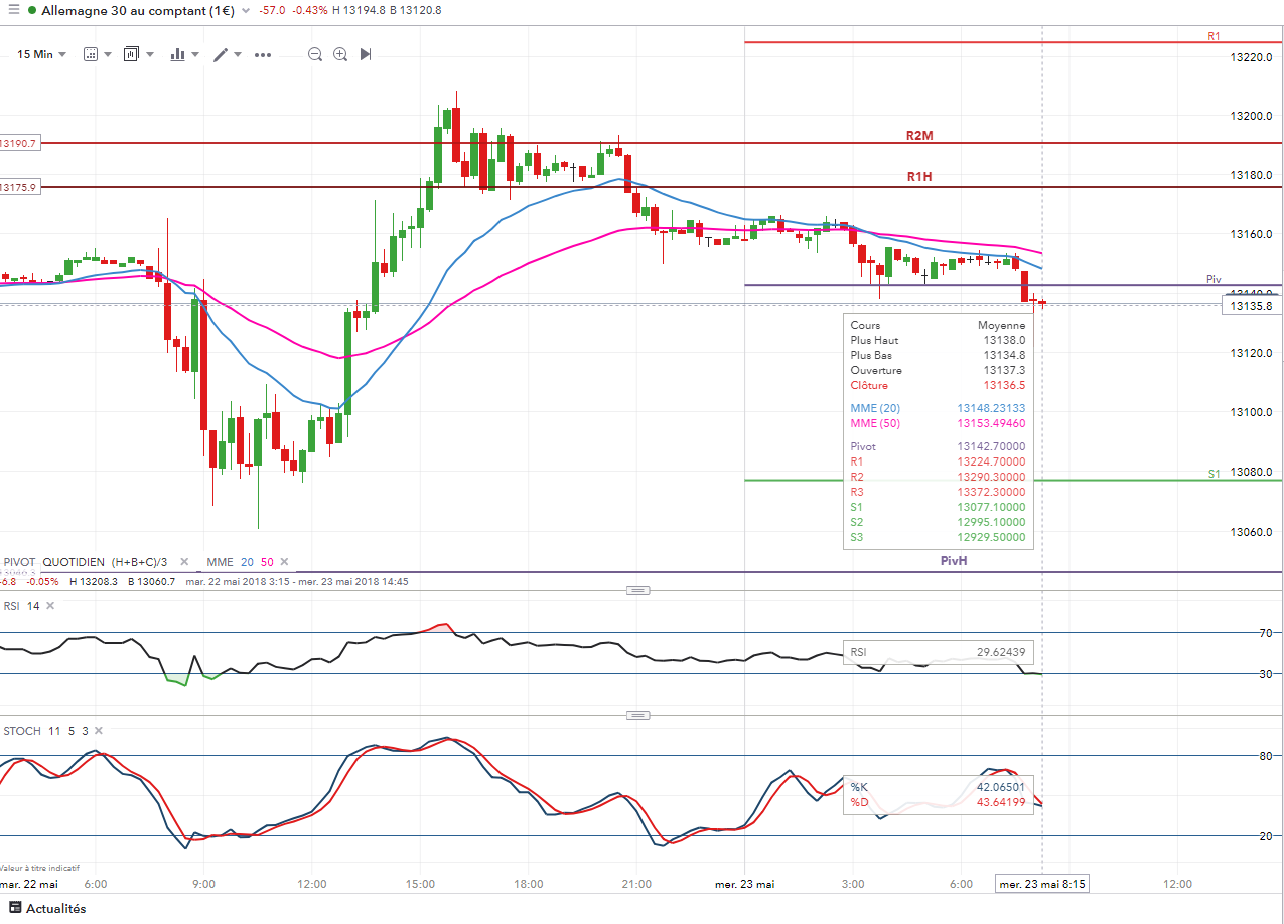This screenshot has height=924, width=1284.
Task: Click the 13175.9 price level label
Action: (x=19, y=187)
